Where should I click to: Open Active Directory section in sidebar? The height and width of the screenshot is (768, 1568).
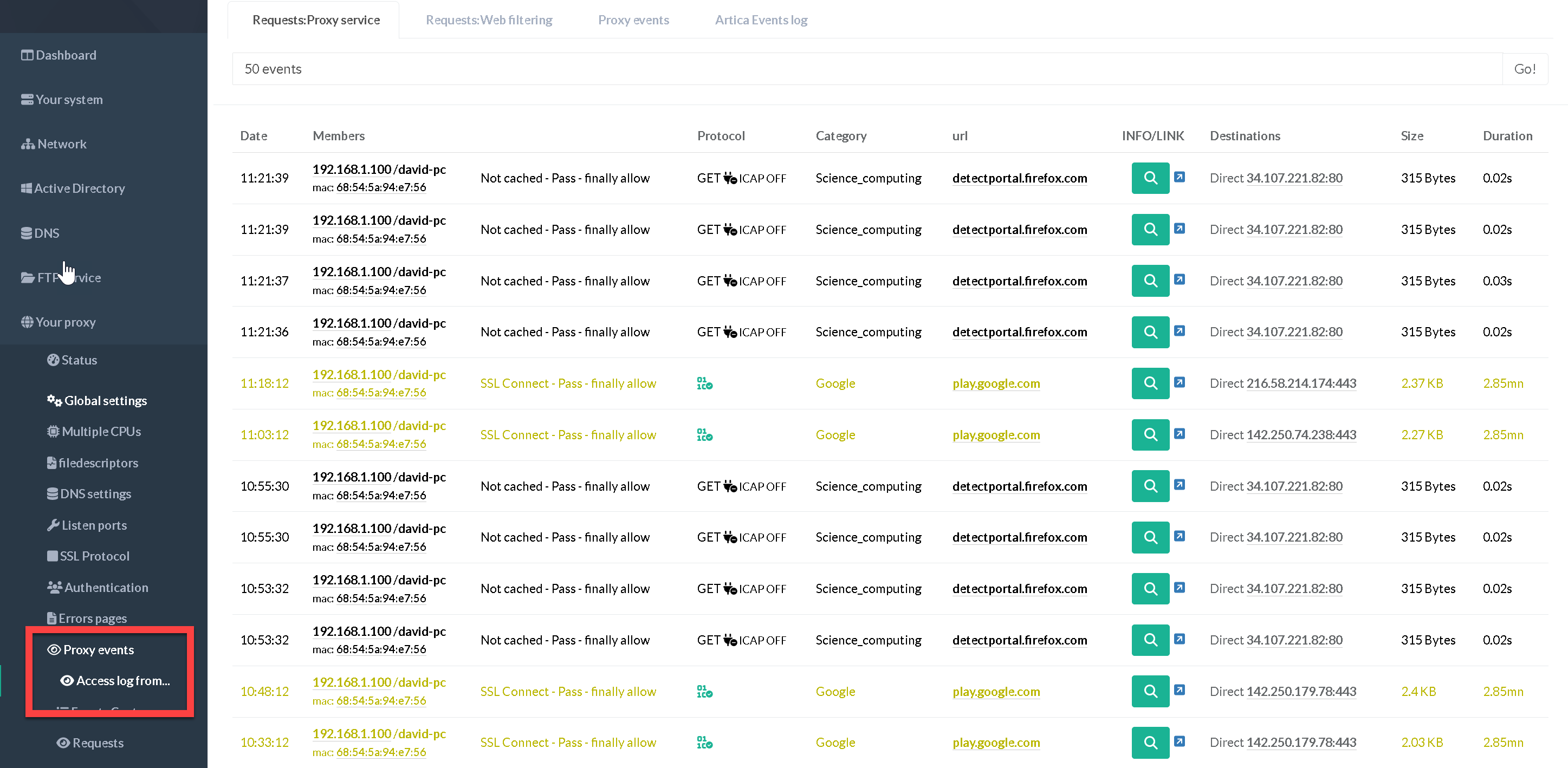(79, 188)
